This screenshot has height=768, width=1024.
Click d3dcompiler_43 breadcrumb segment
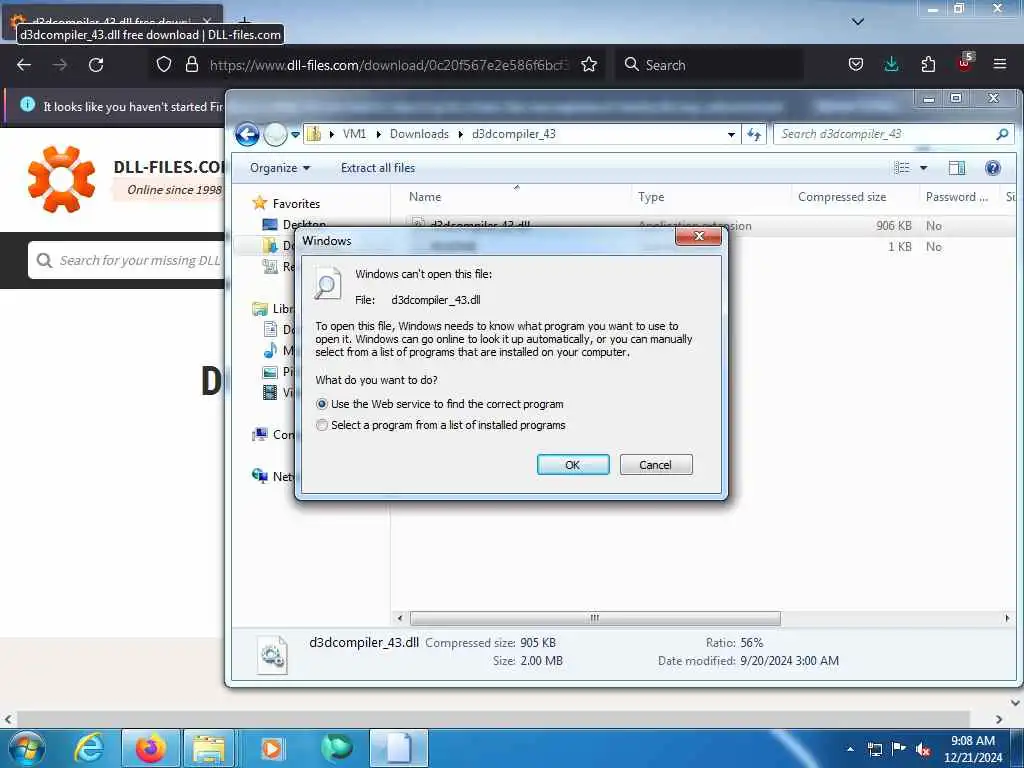514,134
